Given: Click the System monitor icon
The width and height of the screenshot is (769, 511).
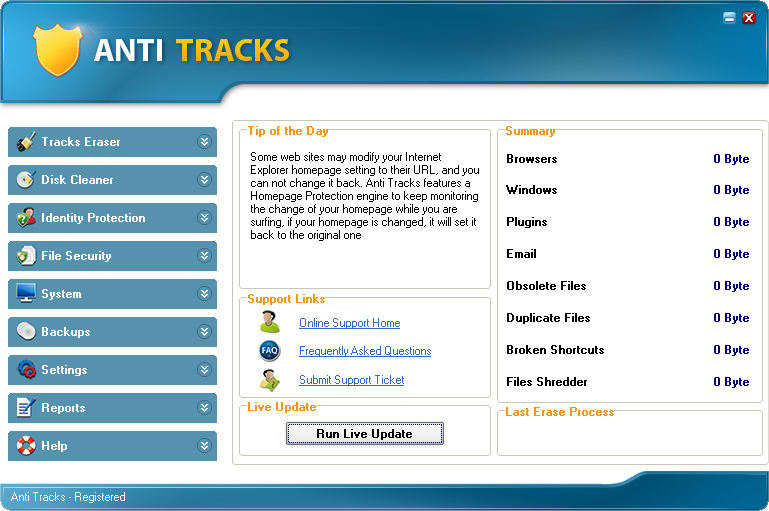Looking at the screenshot, I should tap(26, 293).
